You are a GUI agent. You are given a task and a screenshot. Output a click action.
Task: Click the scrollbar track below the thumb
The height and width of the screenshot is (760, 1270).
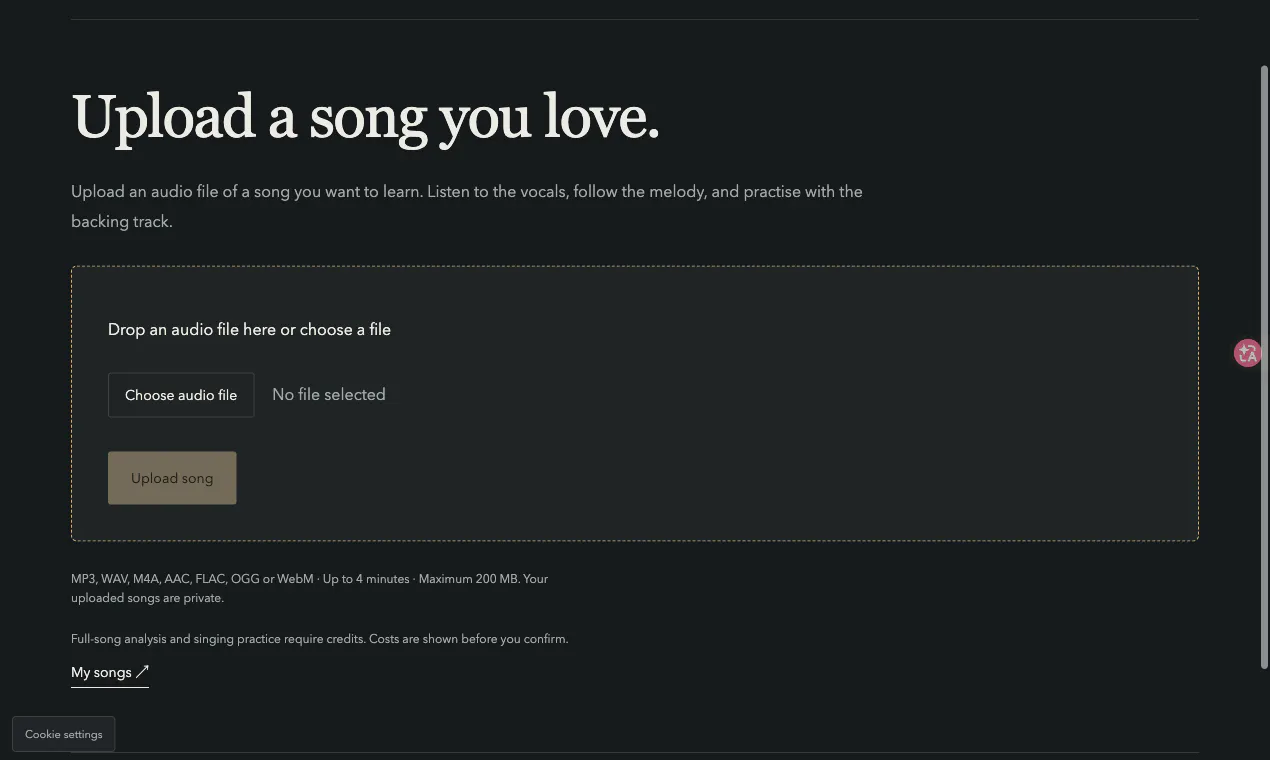point(1264,714)
